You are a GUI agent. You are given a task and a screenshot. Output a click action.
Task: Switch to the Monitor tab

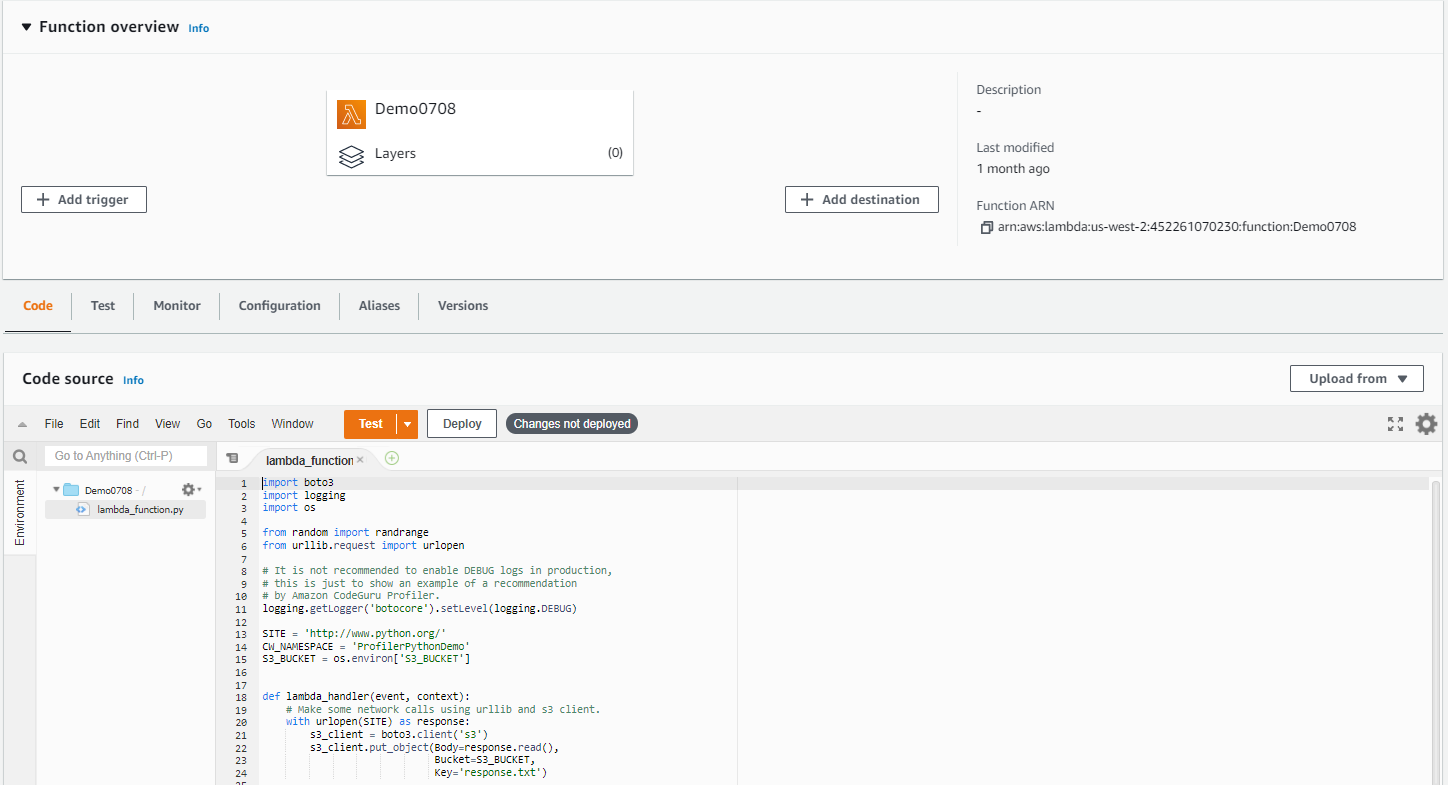pyautogui.click(x=176, y=306)
